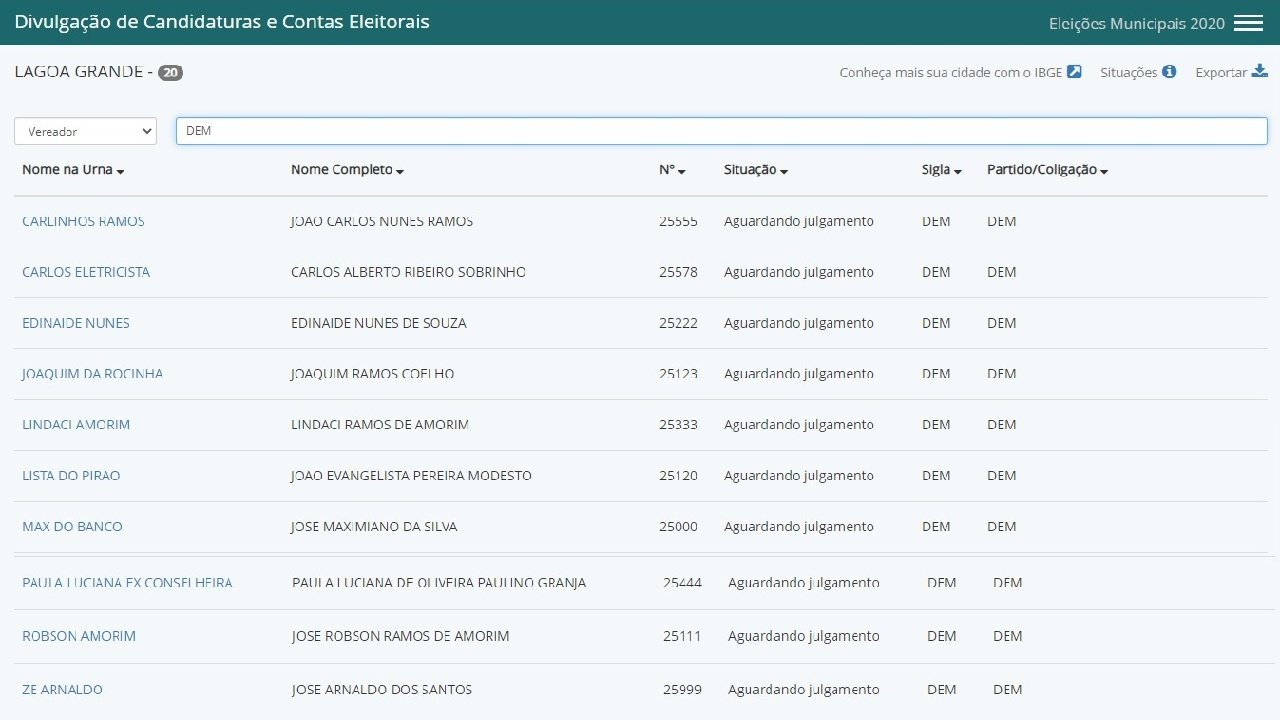This screenshot has height=720, width=1280.
Task: Sort by Nome Completo column
Action: pos(347,170)
